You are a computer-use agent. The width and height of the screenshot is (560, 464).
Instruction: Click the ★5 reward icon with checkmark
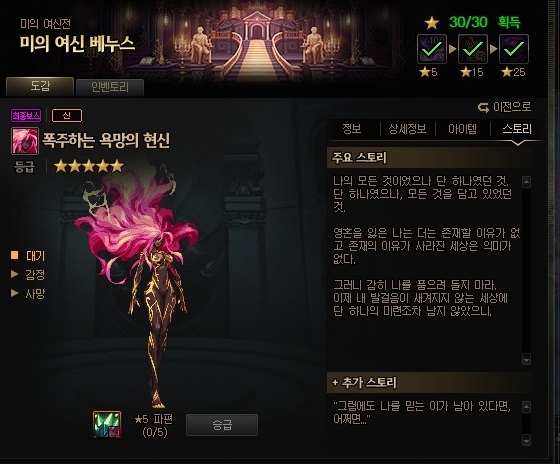point(432,49)
